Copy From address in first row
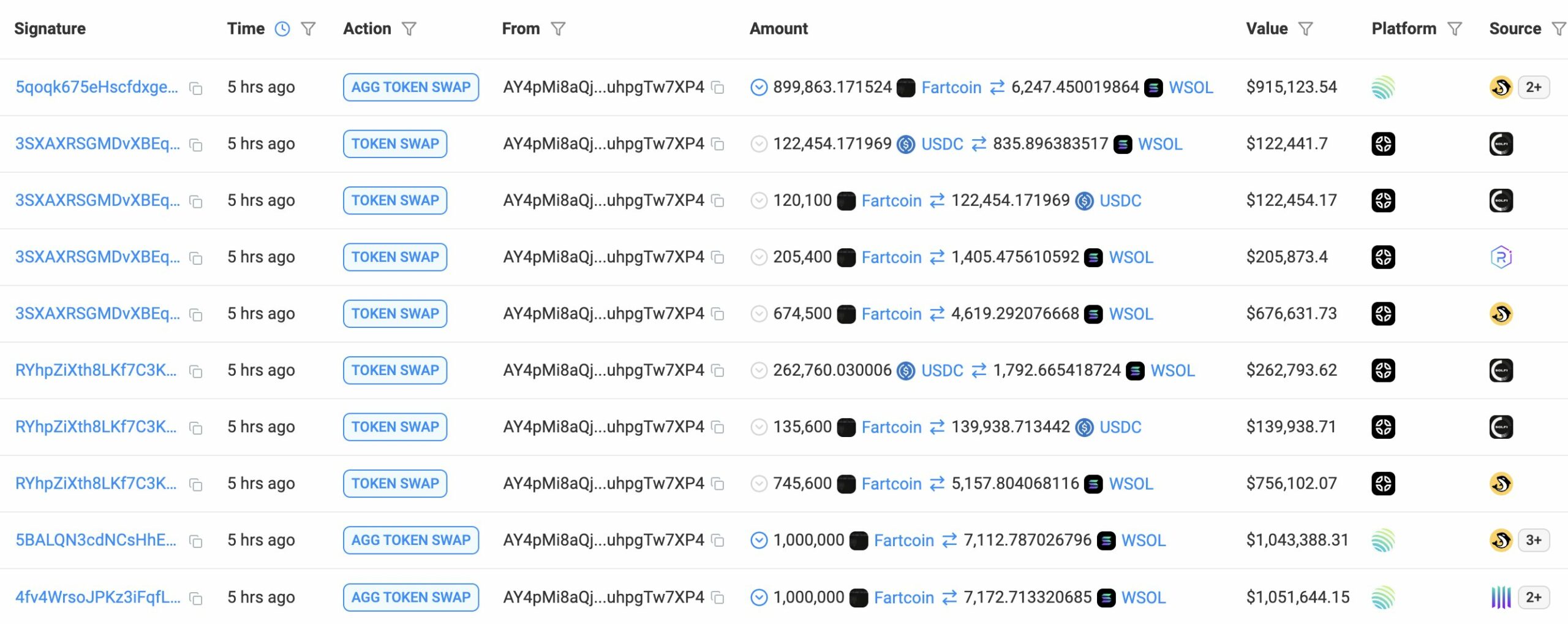 pyautogui.click(x=718, y=88)
